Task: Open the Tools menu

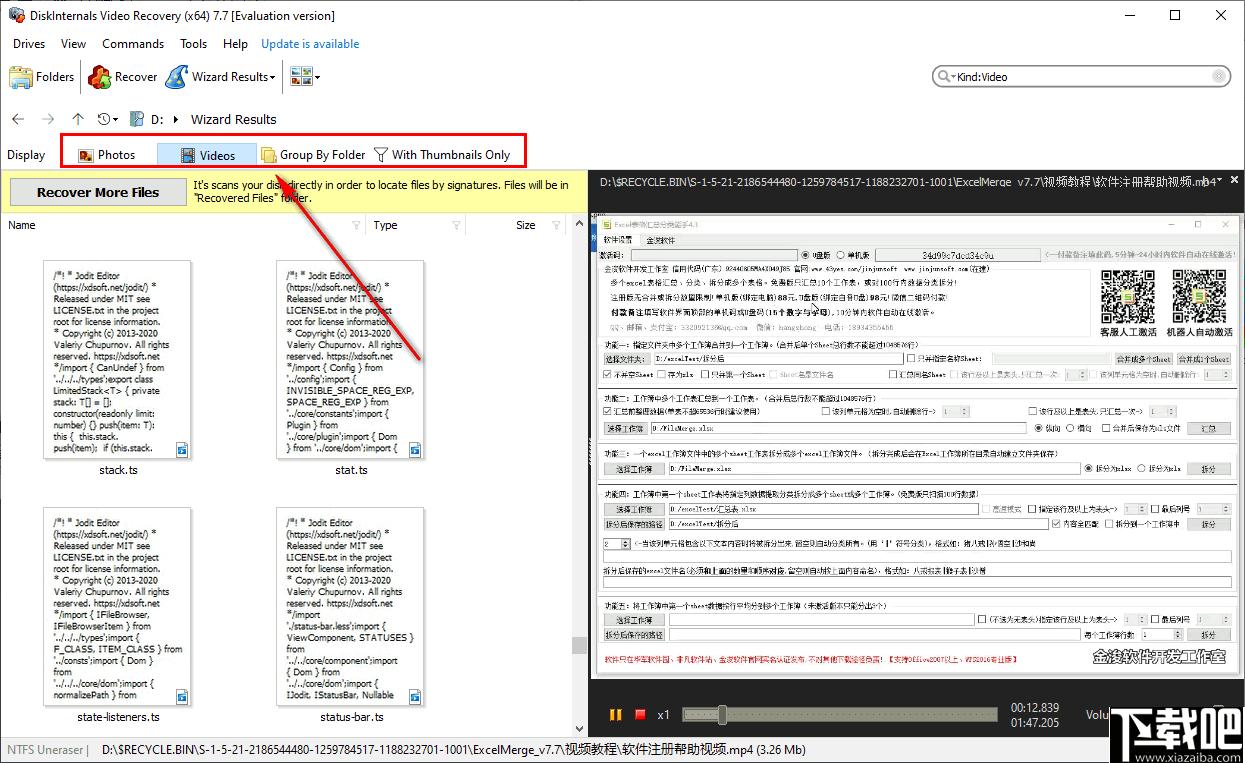Action: 194,44
